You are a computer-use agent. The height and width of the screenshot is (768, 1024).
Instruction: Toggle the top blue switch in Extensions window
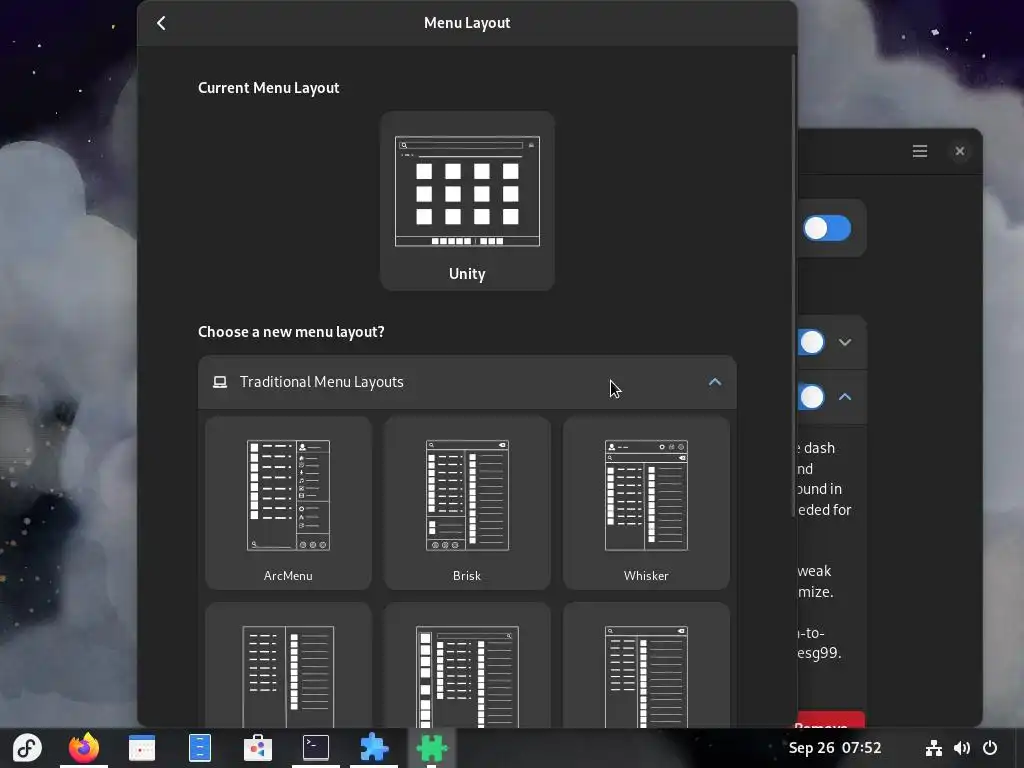(x=827, y=229)
